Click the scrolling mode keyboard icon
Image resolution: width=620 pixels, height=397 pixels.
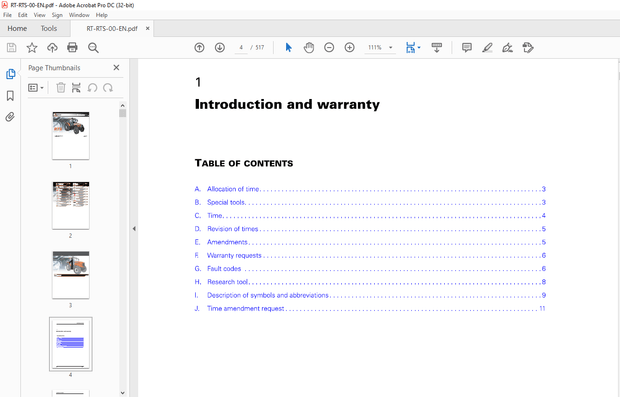(437, 48)
